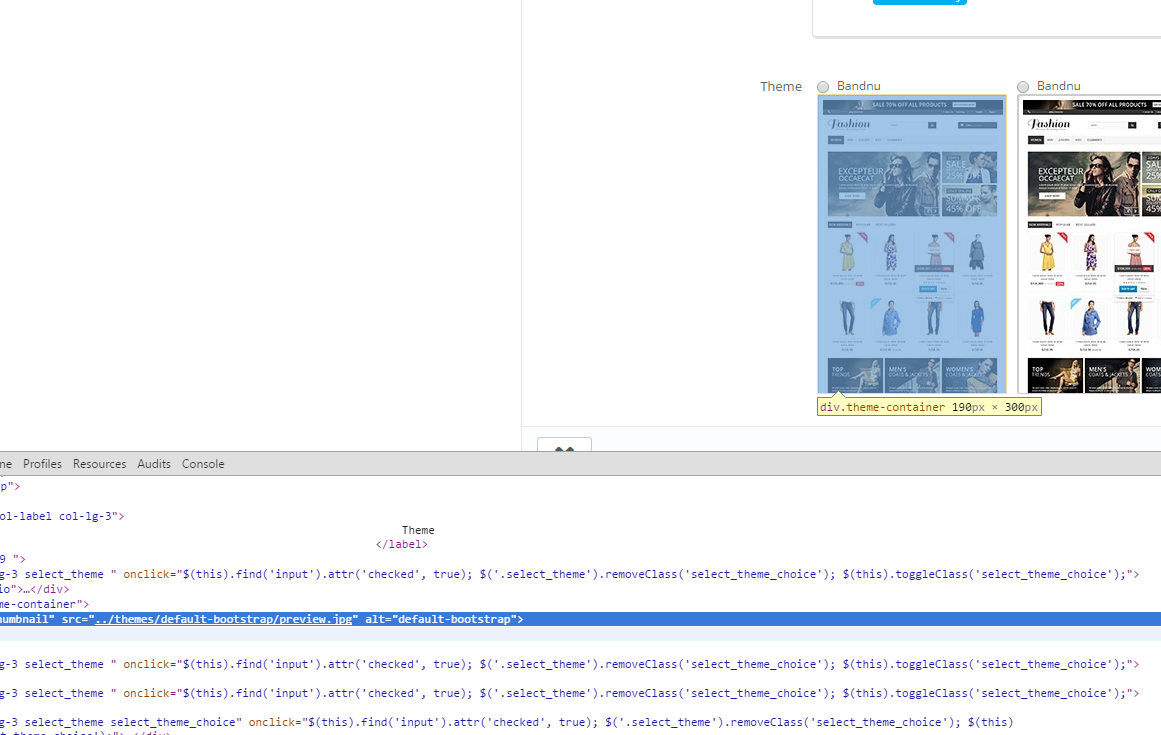Select the collapsed </div> ellipsis line
This screenshot has width=1161, height=735.
pyautogui.click(x=35, y=590)
